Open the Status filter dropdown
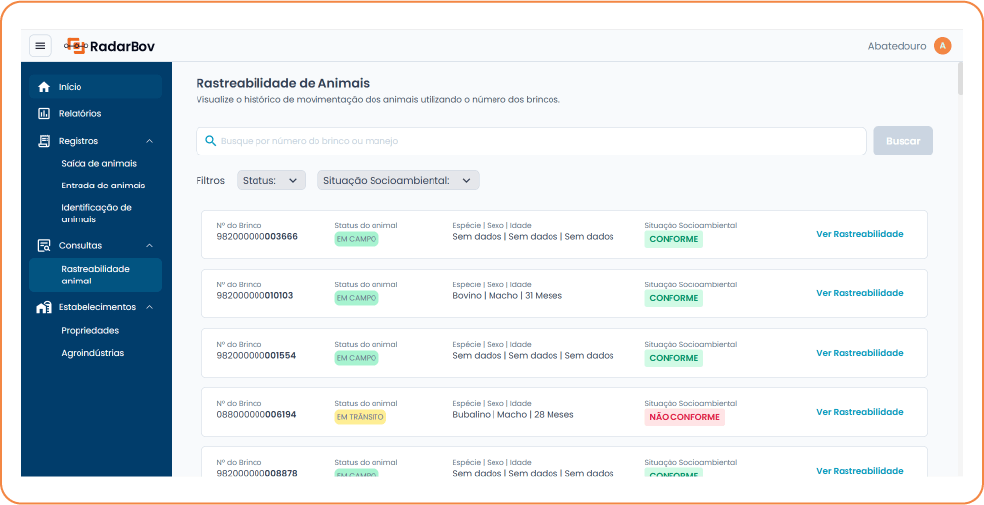The height and width of the screenshot is (505, 984). click(x=271, y=180)
